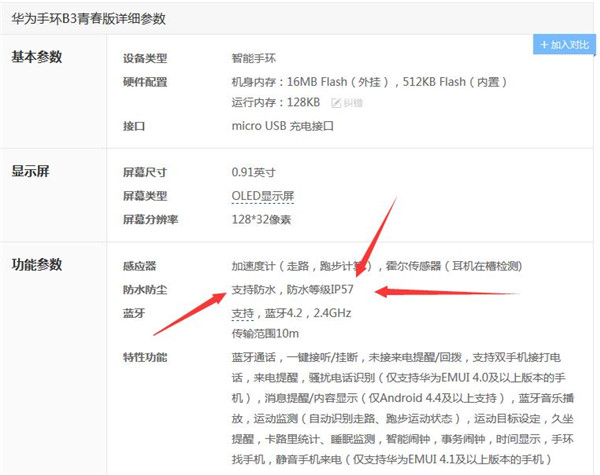Open the OLED显示屏 link
The image size is (600, 475).
click(262, 196)
